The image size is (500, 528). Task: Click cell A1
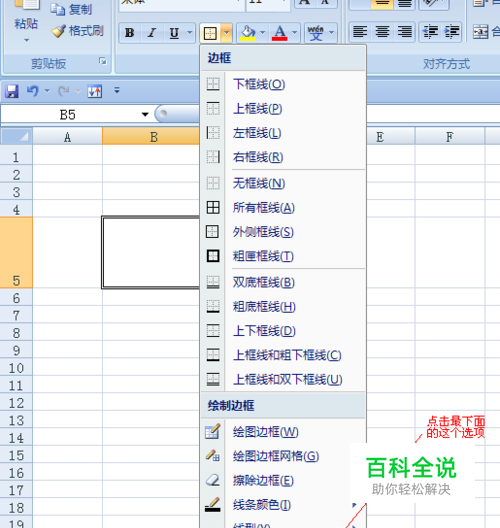coord(67,156)
